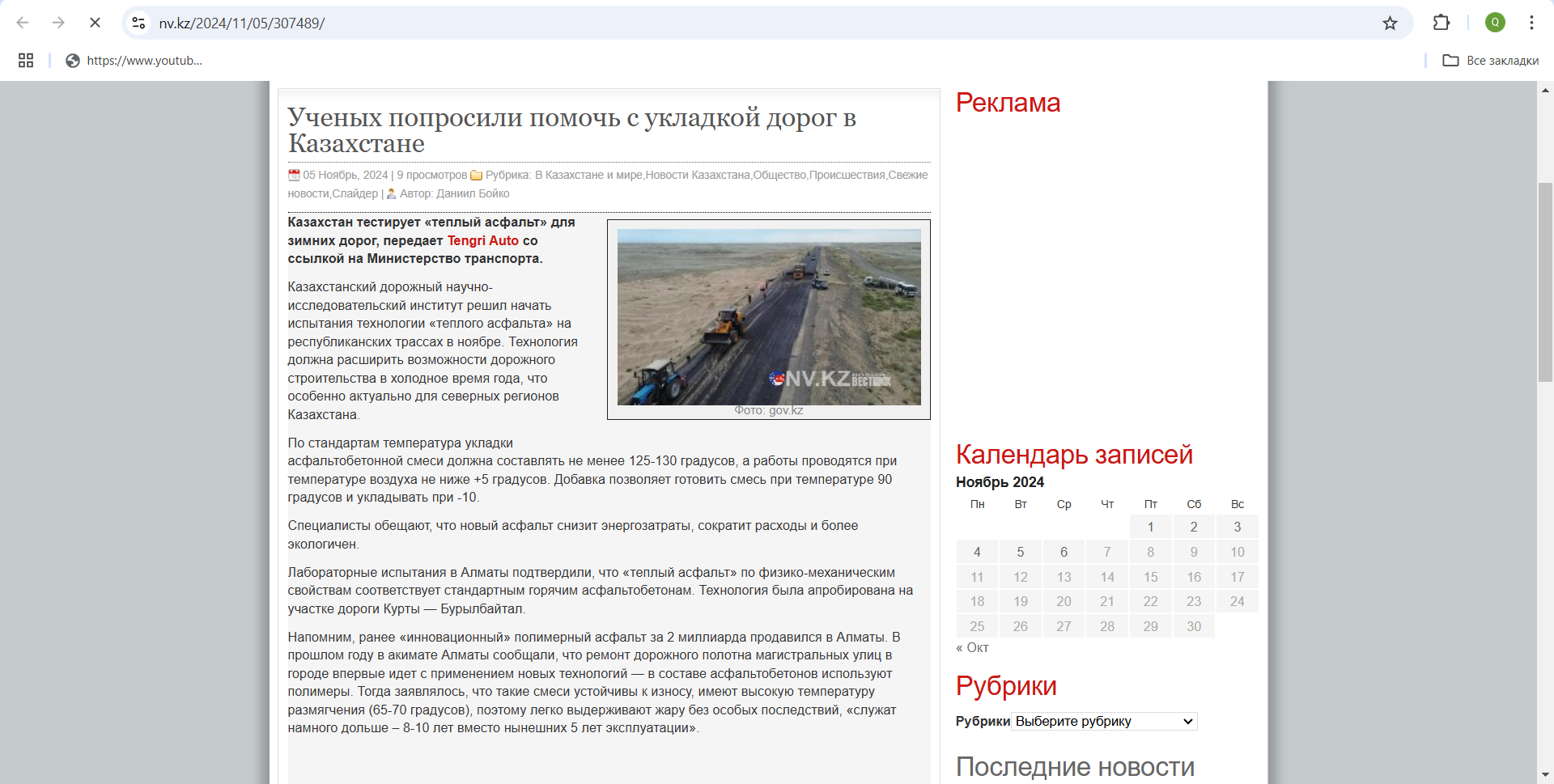The height and width of the screenshot is (784, 1554).
Task: Click the page vertical scrollbar thumb
Action: 1545,282
